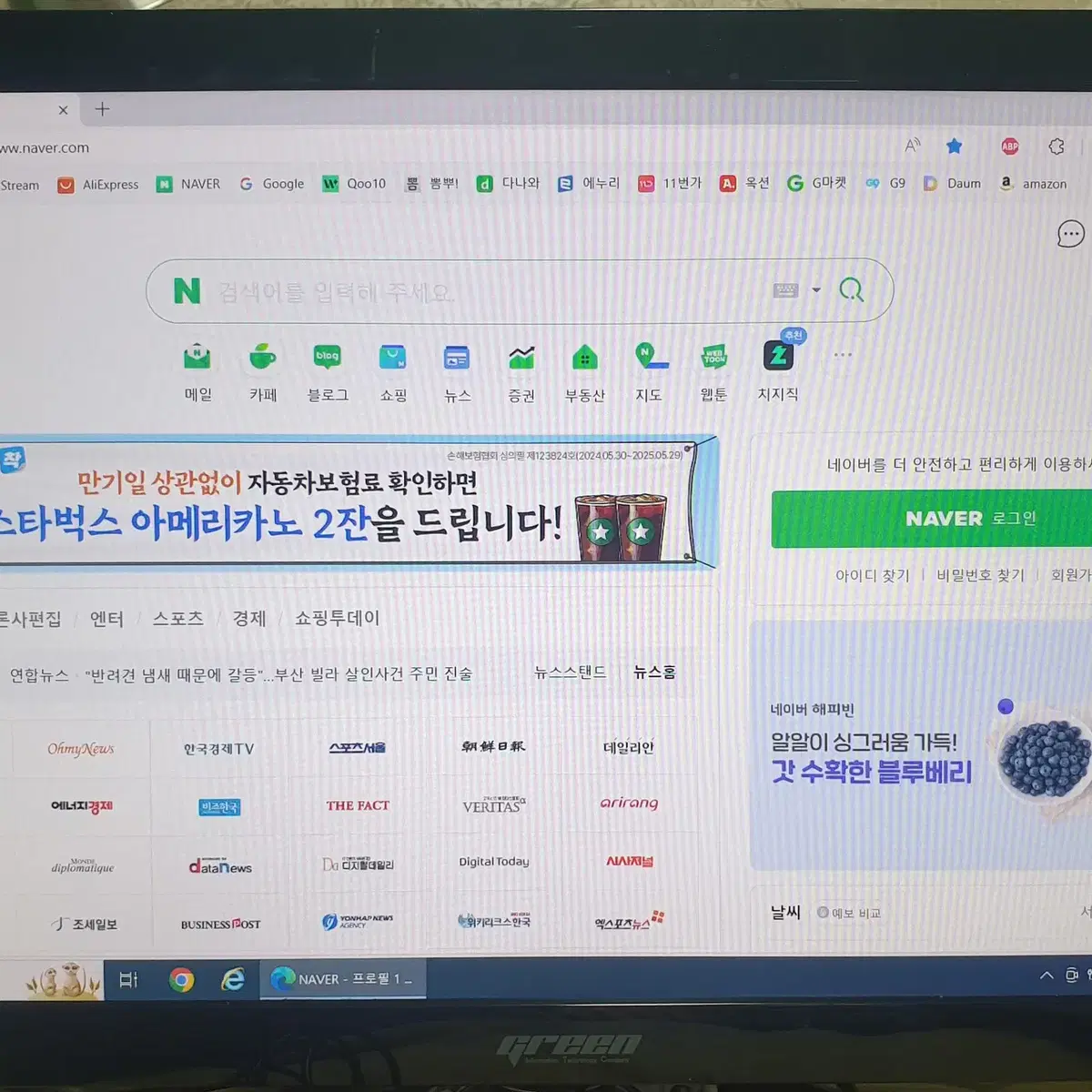Open the Stocks (증권) shortcut icon
1092x1092 pixels.
(x=521, y=357)
